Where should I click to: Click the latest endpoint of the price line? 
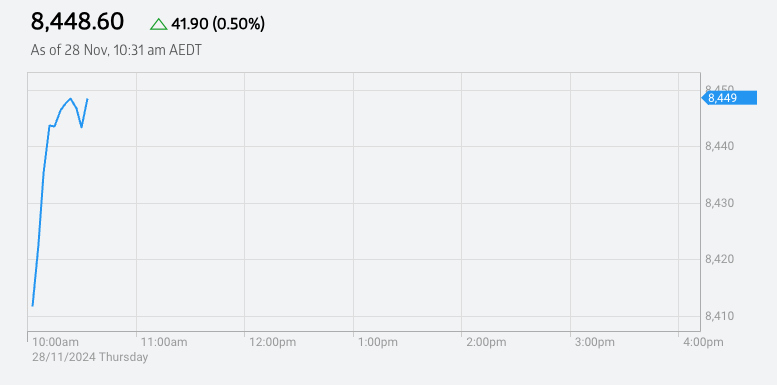pyautogui.click(x=88, y=99)
